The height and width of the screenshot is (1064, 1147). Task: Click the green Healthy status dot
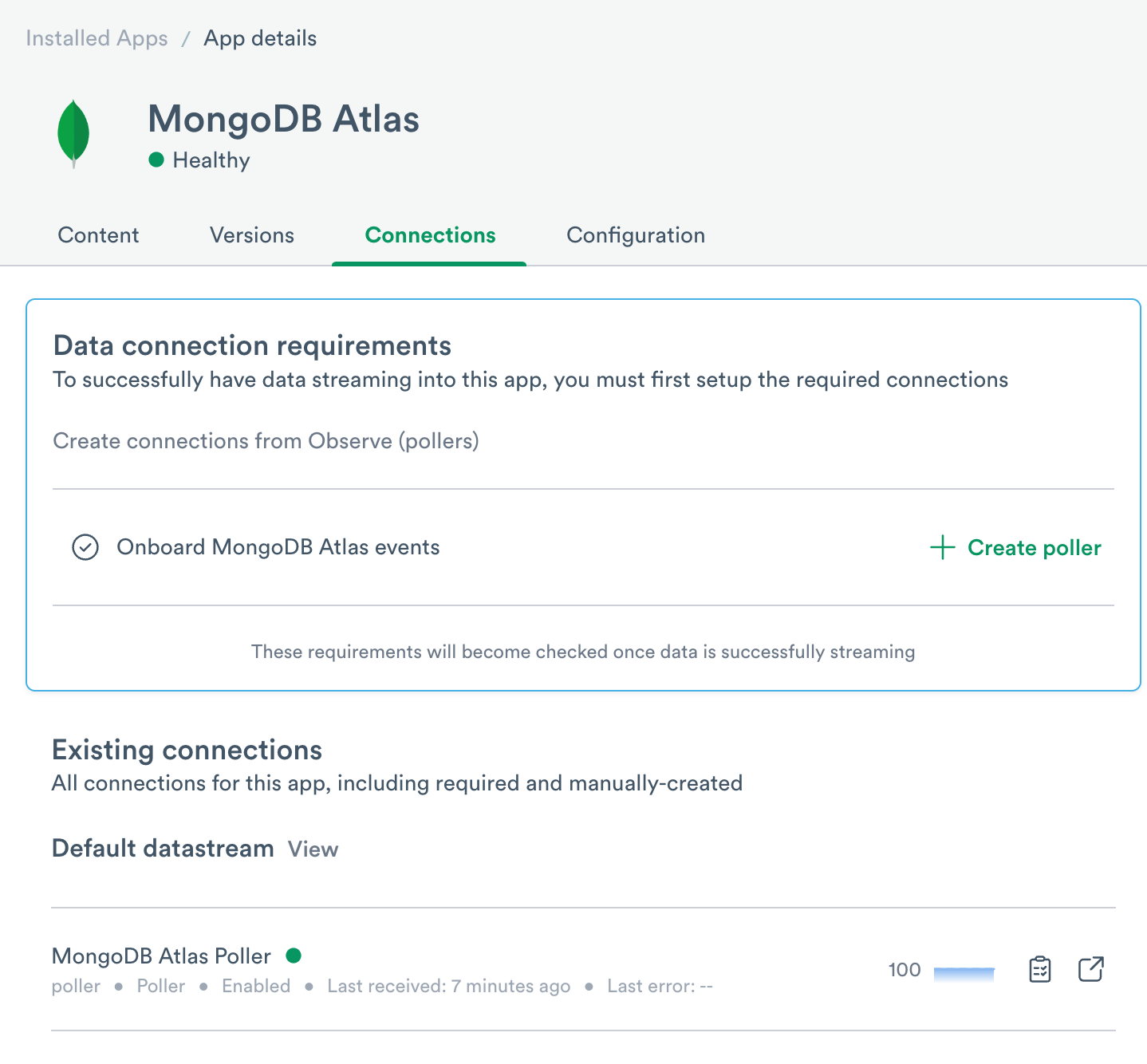(x=156, y=160)
